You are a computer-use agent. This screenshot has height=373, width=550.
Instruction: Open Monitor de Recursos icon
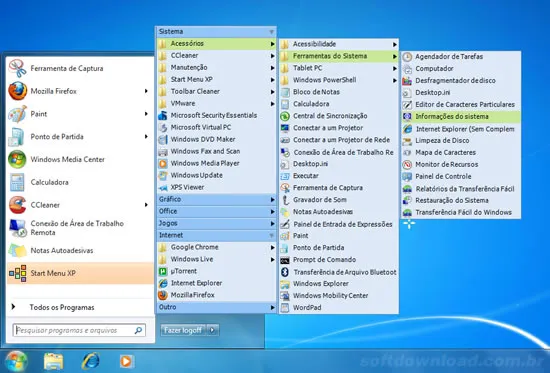click(x=407, y=165)
